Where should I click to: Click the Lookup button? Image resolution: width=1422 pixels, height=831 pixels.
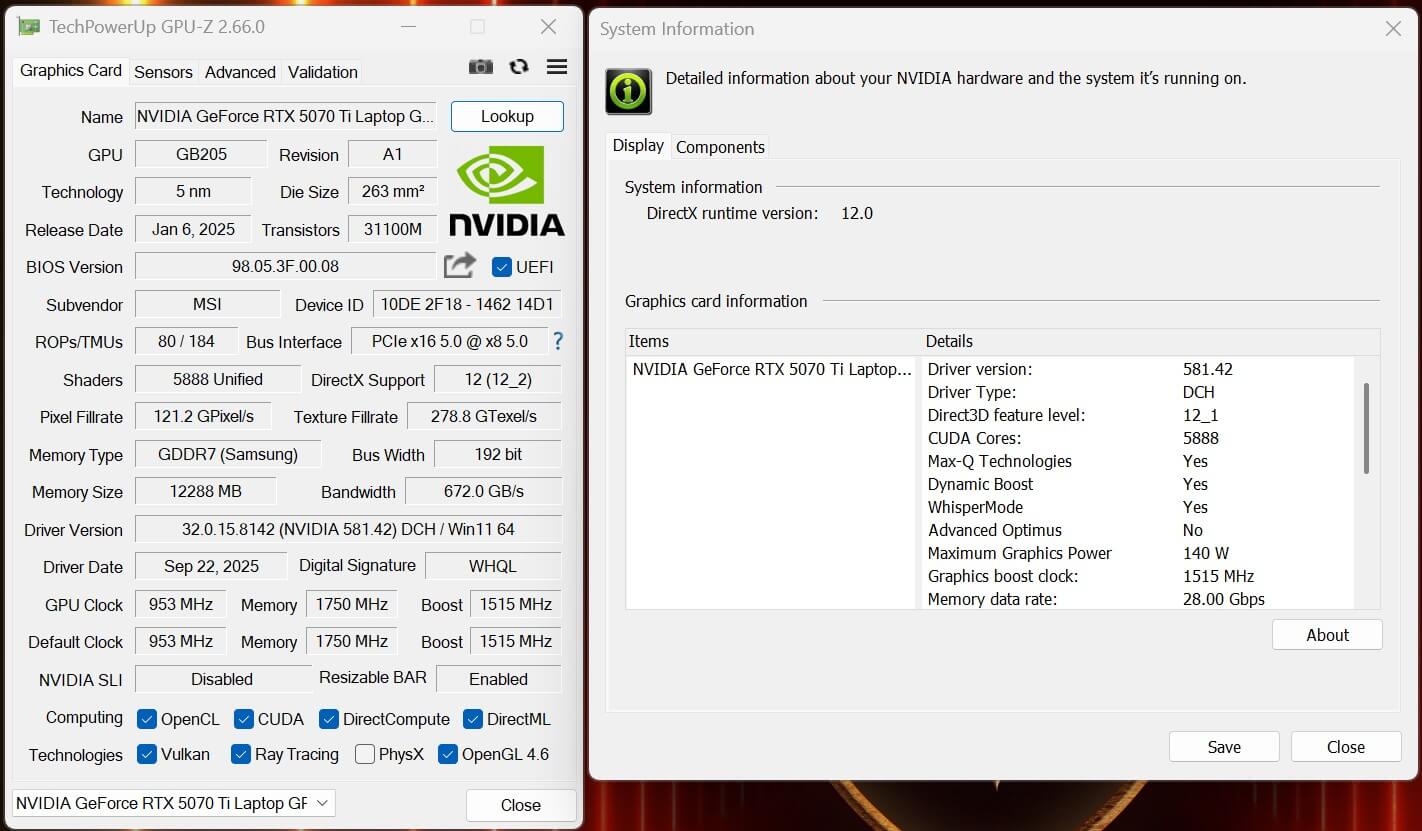pos(507,116)
